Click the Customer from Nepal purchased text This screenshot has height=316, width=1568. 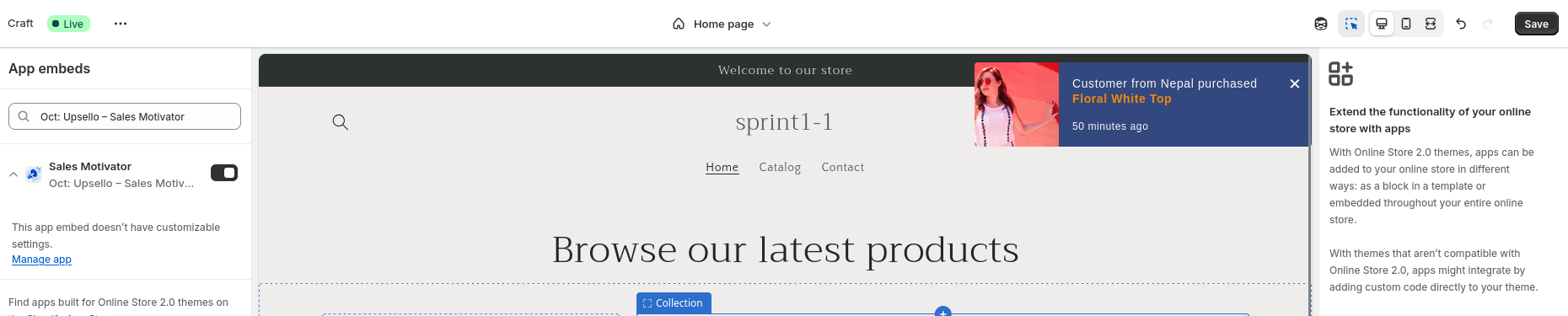click(x=1164, y=83)
